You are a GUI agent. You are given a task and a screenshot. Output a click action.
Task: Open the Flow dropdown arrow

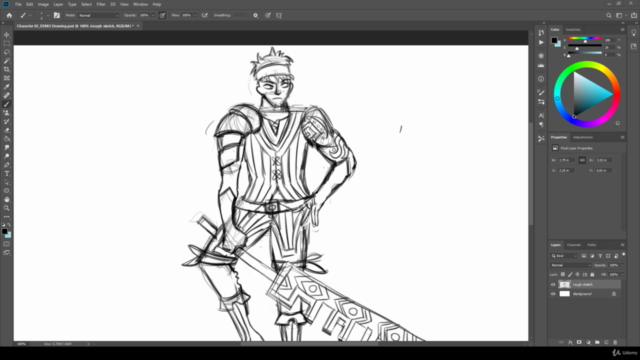[196, 16]
